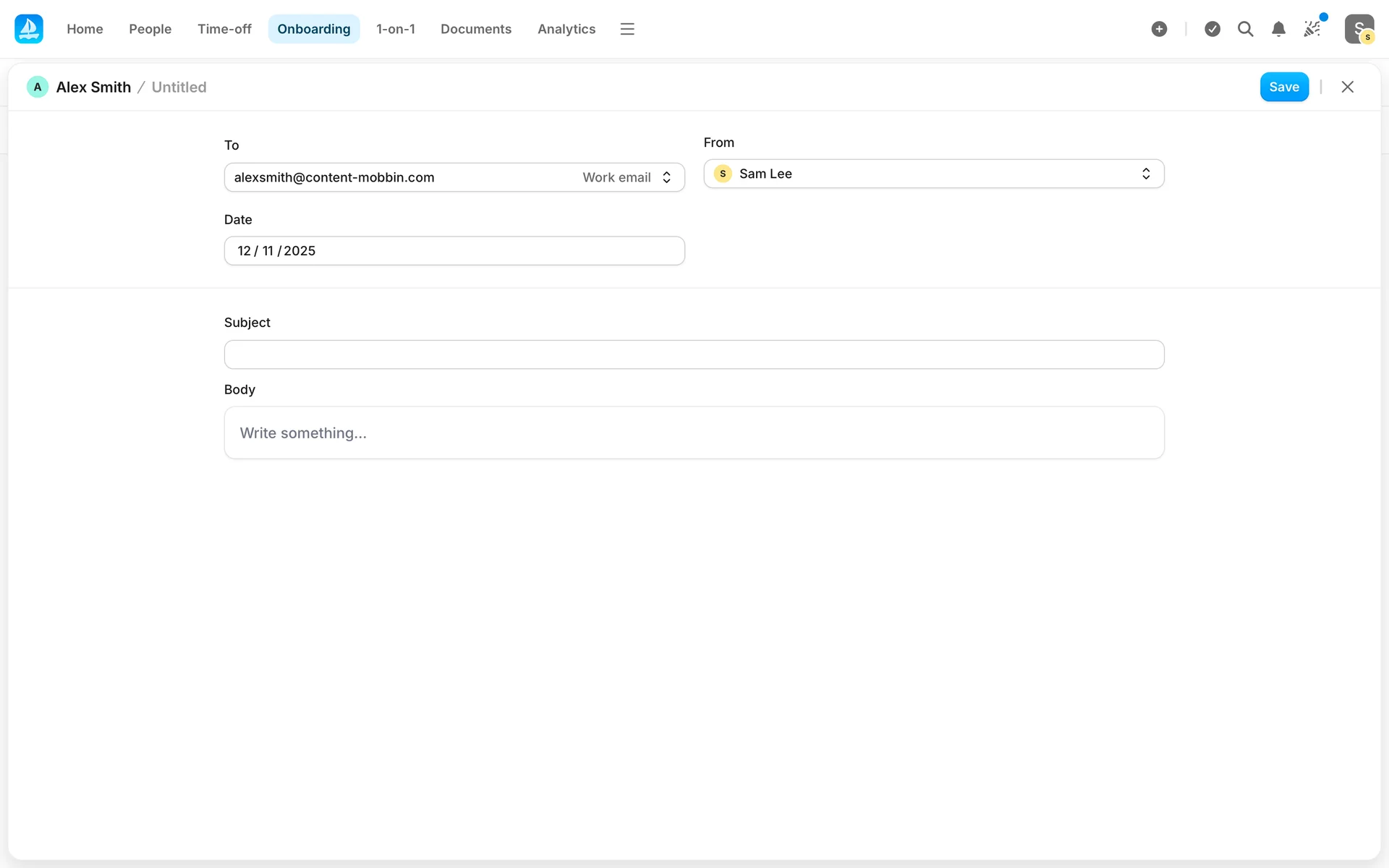Switch to the Analytics tab

566,29
